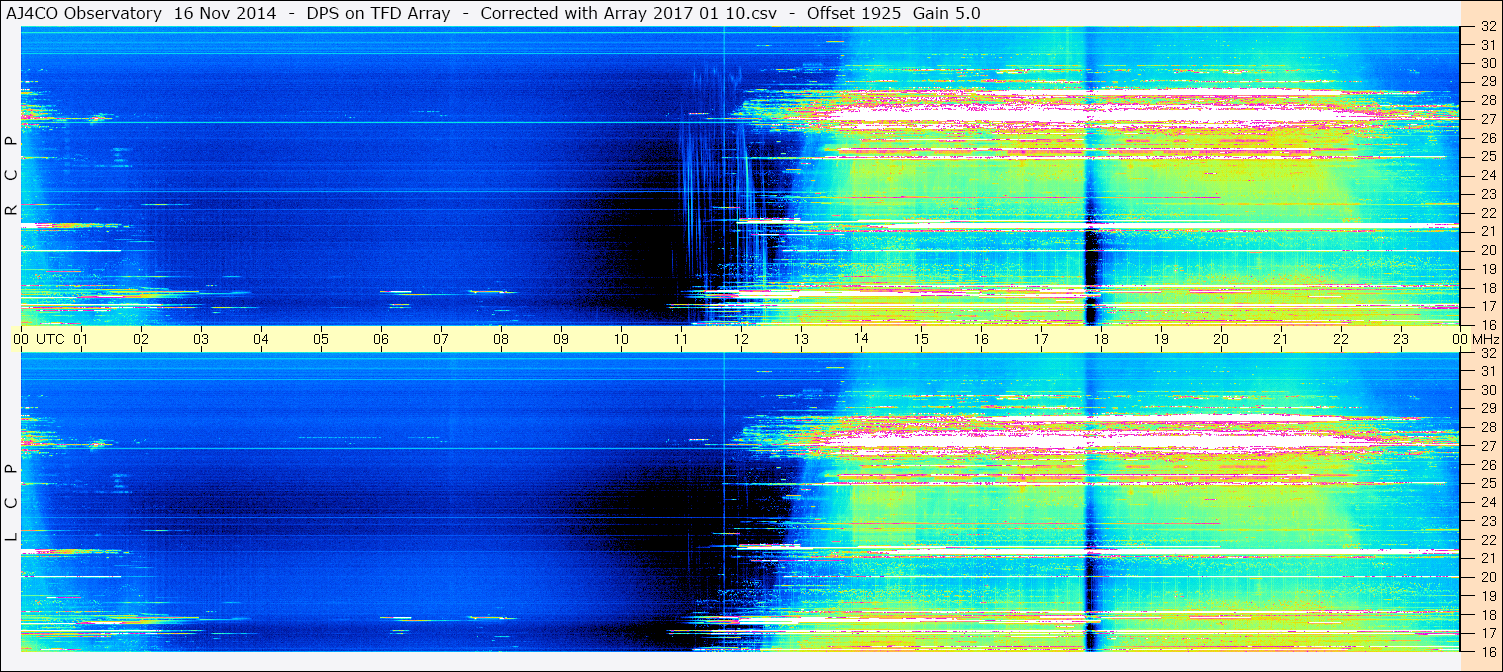Click the 03 hour time axis marker
The height and width of the screenshot is (672, 1503).
[201, 339]
